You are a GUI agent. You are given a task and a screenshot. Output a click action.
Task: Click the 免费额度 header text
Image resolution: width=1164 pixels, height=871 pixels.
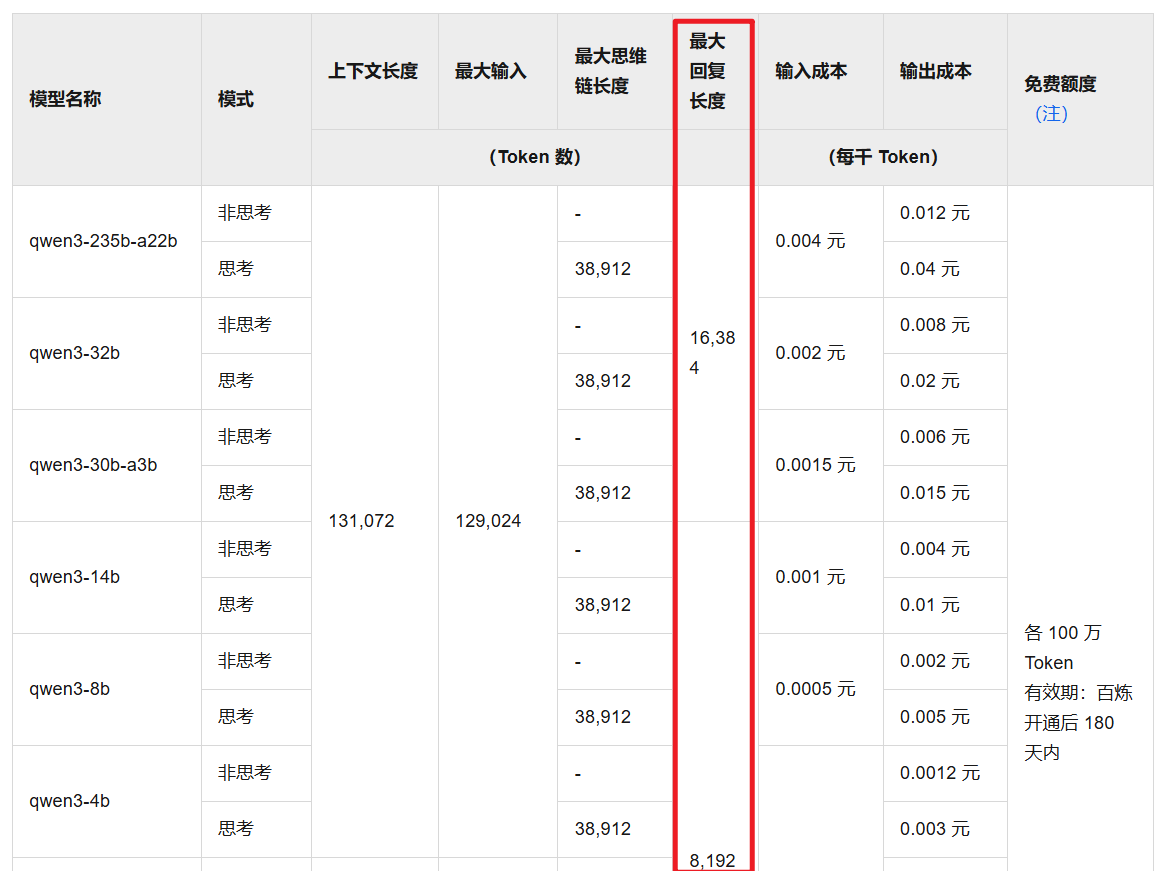coord(1060,84)
